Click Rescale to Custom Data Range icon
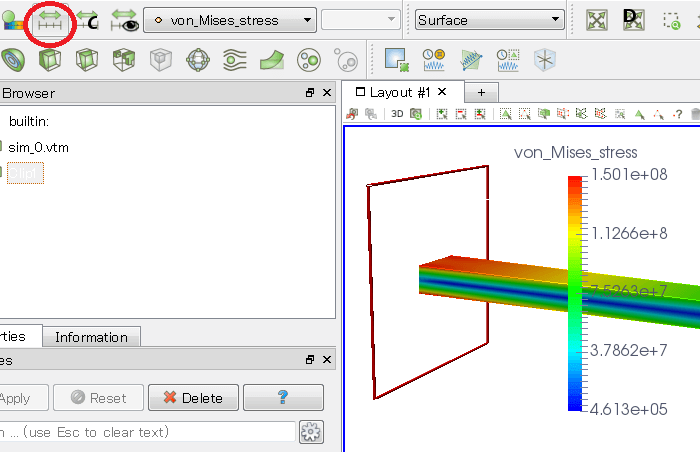700x452 pixels. (87, 20)
